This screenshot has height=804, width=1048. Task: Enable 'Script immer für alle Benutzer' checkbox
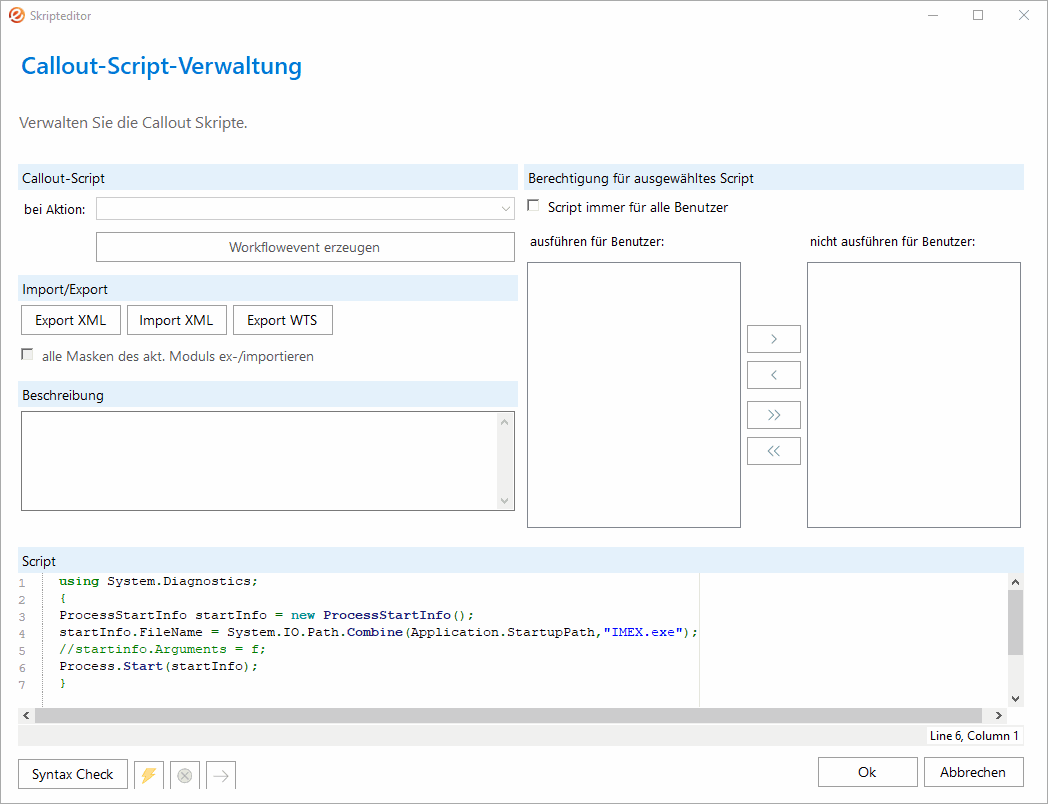click(x=533, y=205)
